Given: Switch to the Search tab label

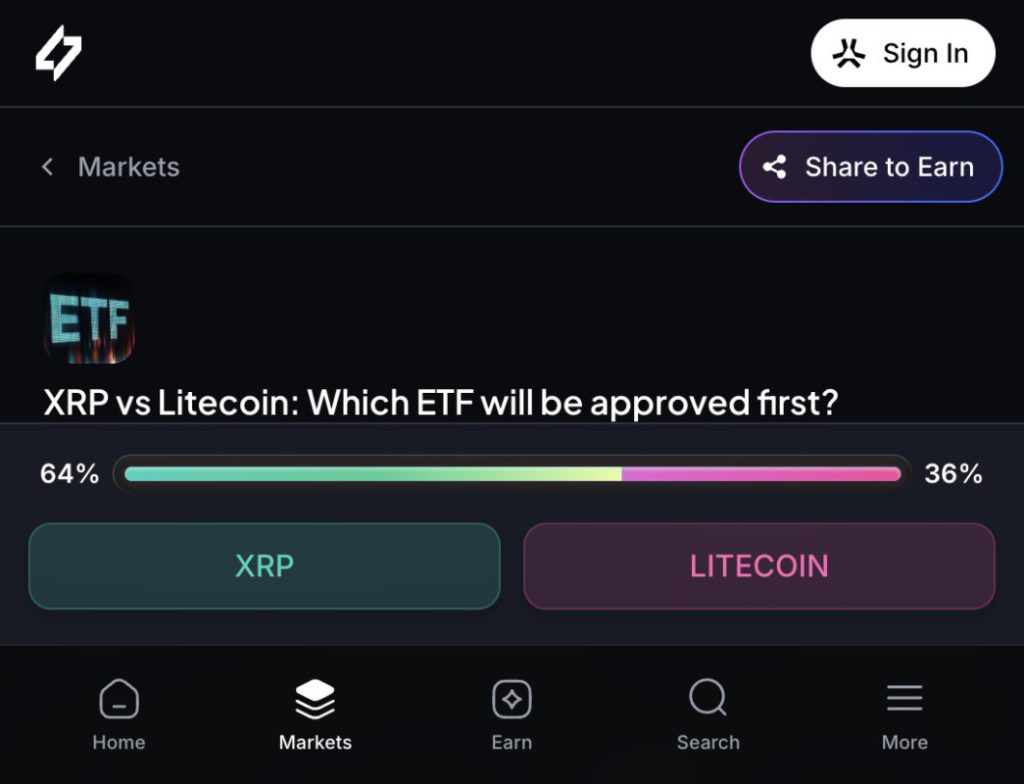Looking at the screenshot, I should click(x=708, y=742).
